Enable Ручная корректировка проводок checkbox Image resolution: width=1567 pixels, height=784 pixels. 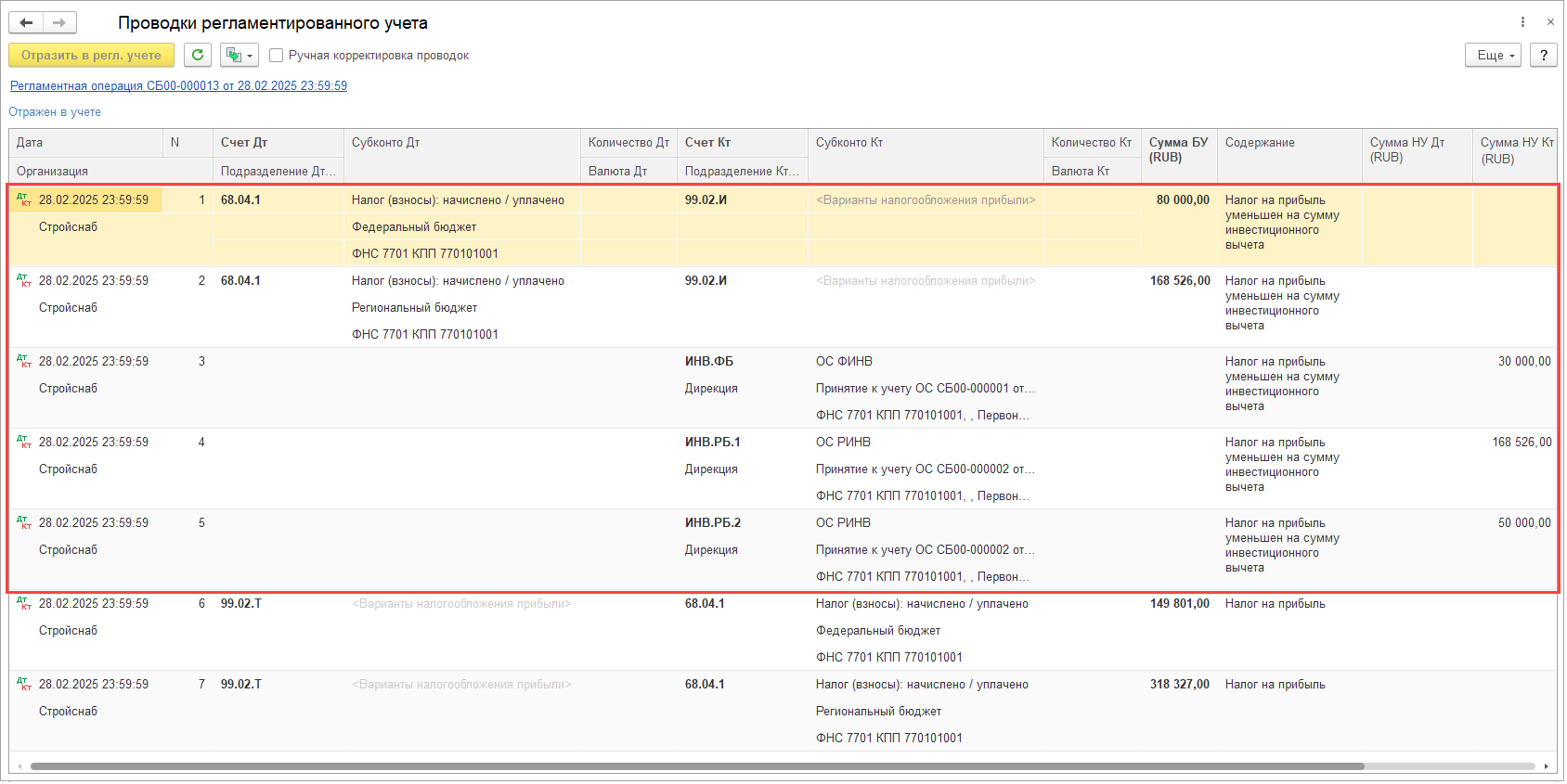[277, 56]
